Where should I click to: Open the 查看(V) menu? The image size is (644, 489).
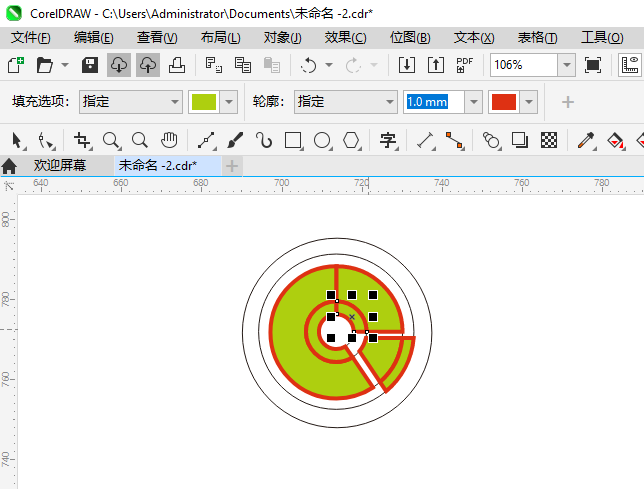pyautogui.click(x=157, y=38)
